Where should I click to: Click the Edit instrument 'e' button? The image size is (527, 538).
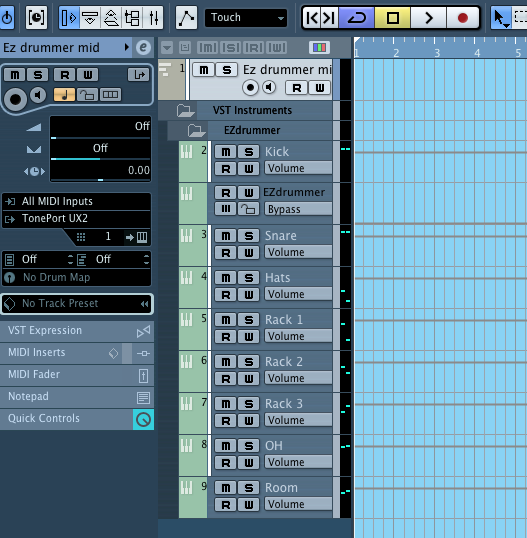143,47
